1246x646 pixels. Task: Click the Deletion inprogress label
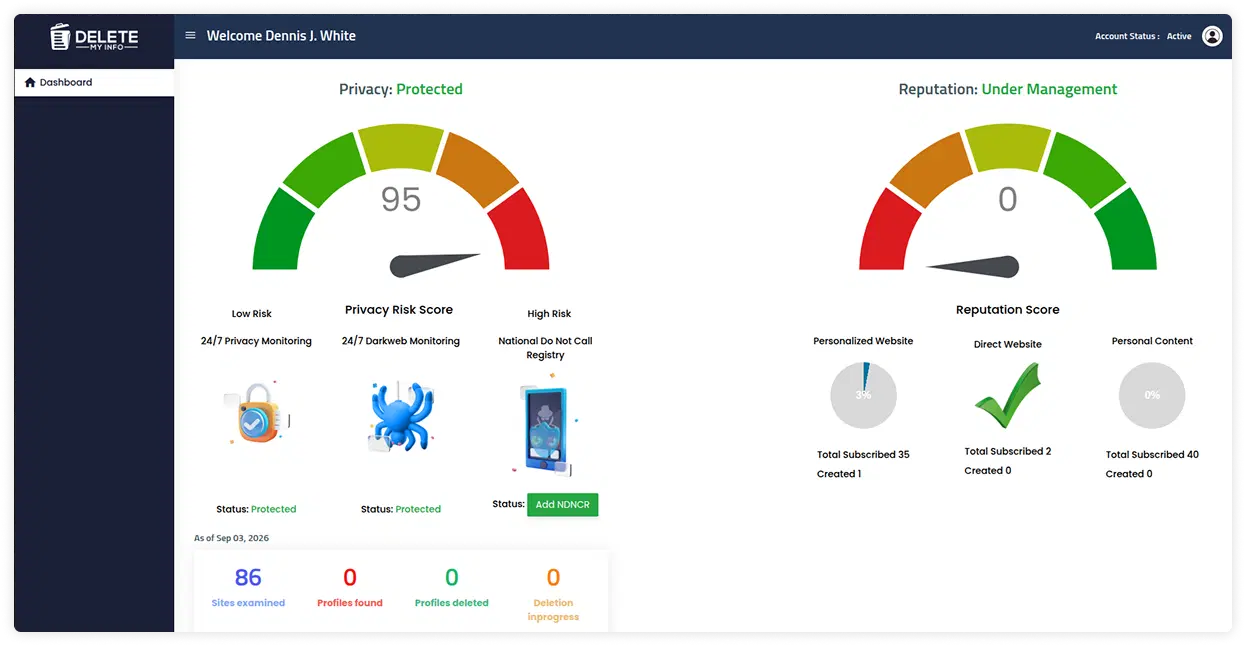pyautogui.click(x=553, y=610)
